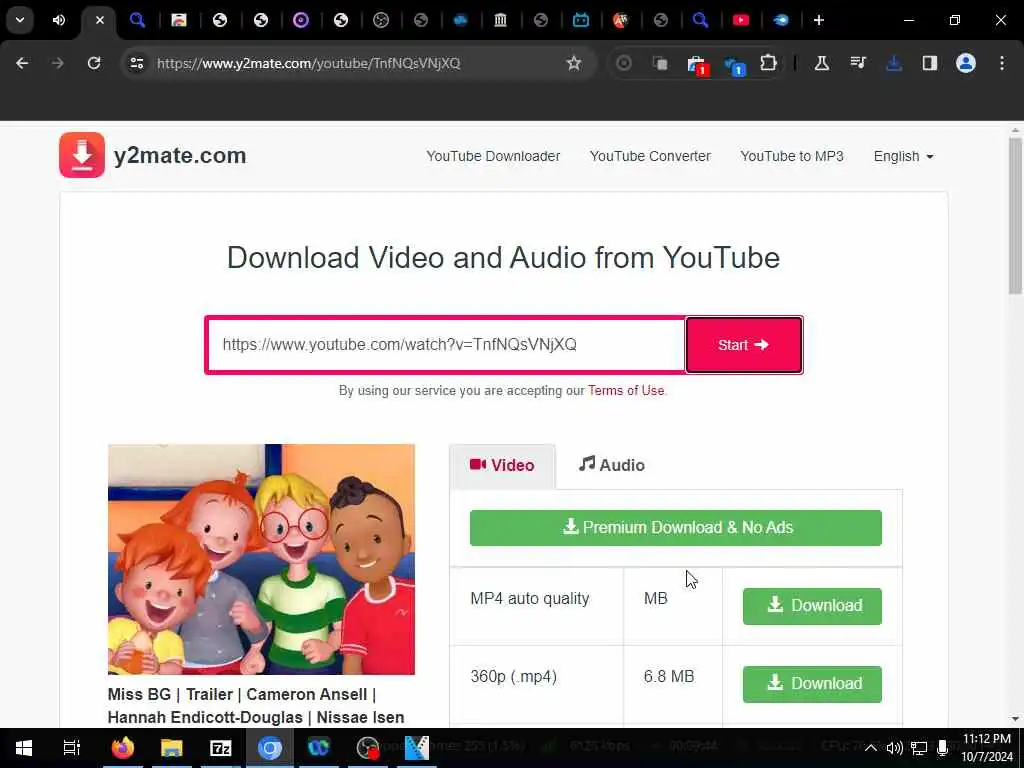Show hidden system tray icons chevron
Screen dimensions: 1024x768
coord(871,748)
